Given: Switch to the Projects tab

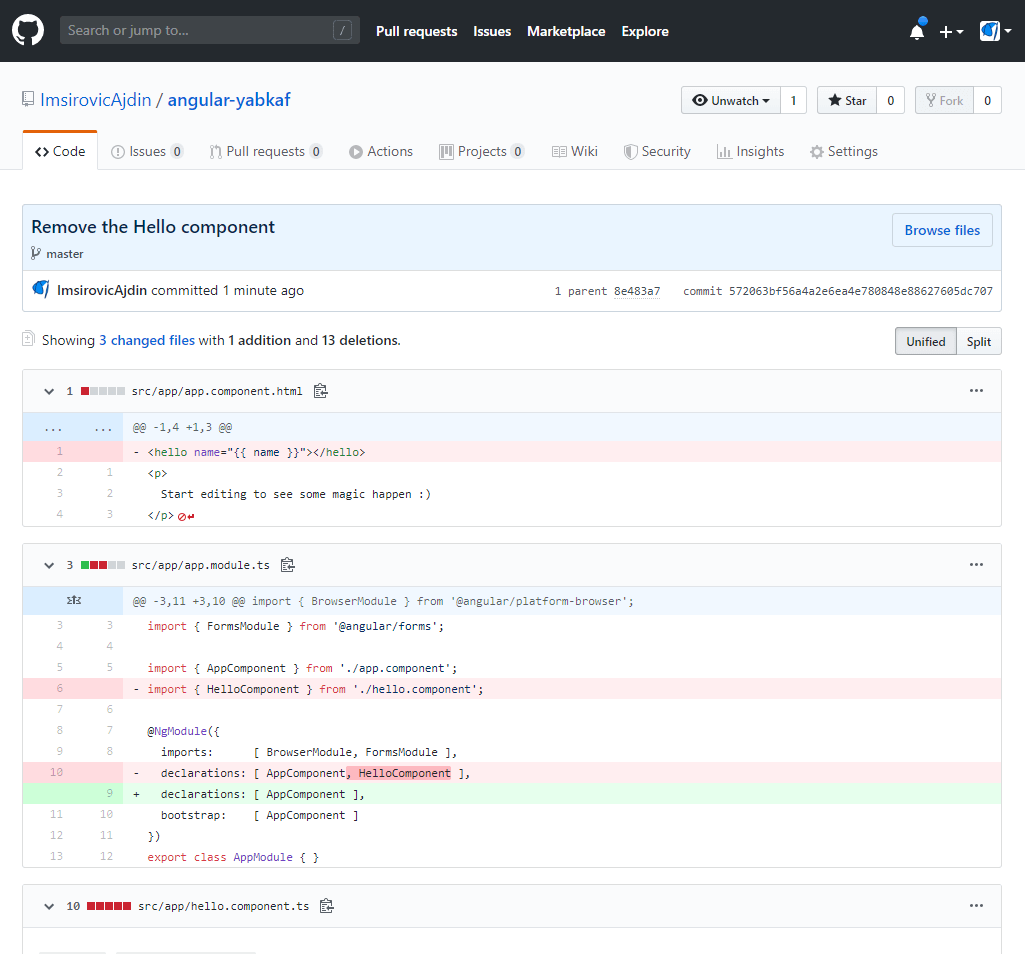Looking at the screenshot, I should [x=482, y=151].
